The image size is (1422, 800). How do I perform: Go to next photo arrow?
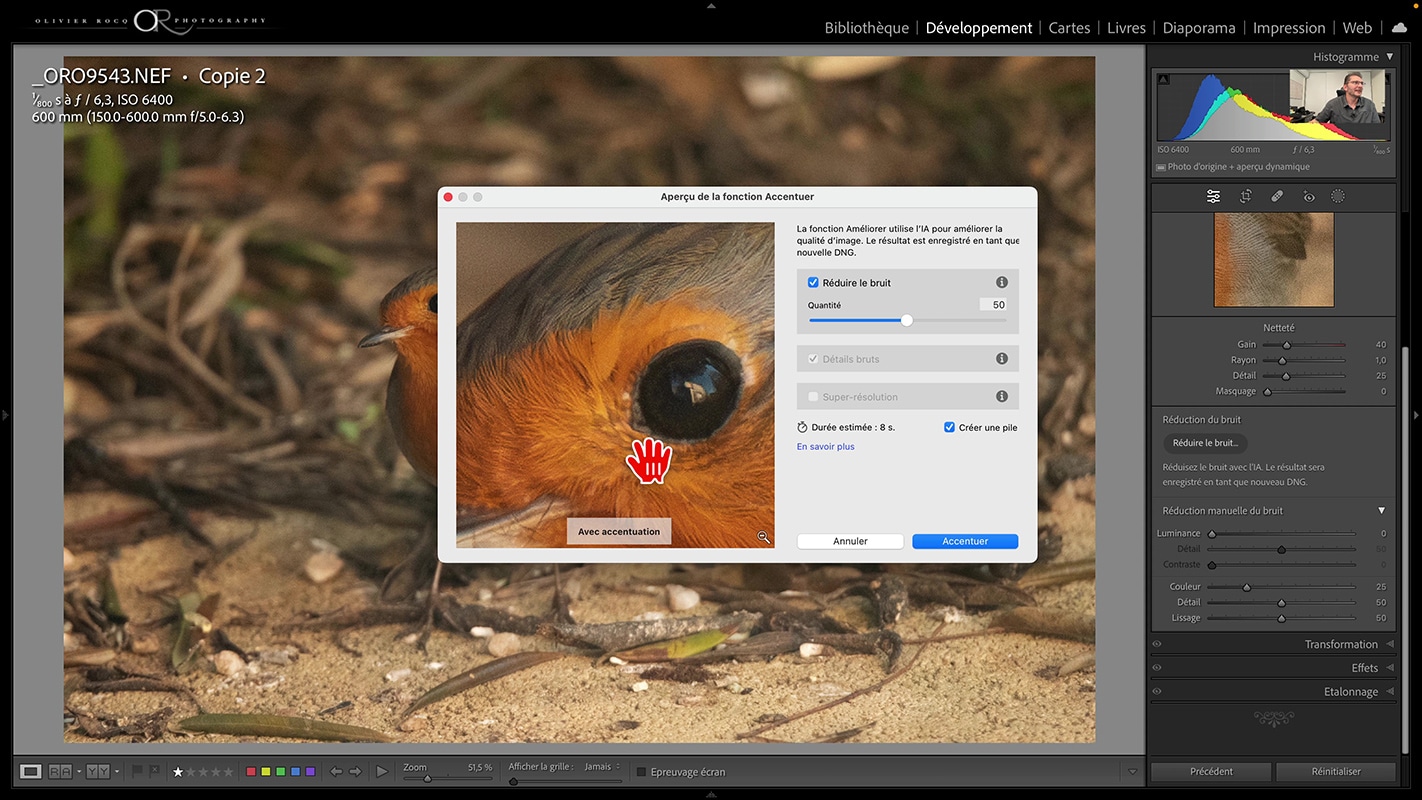coord(355,772)
